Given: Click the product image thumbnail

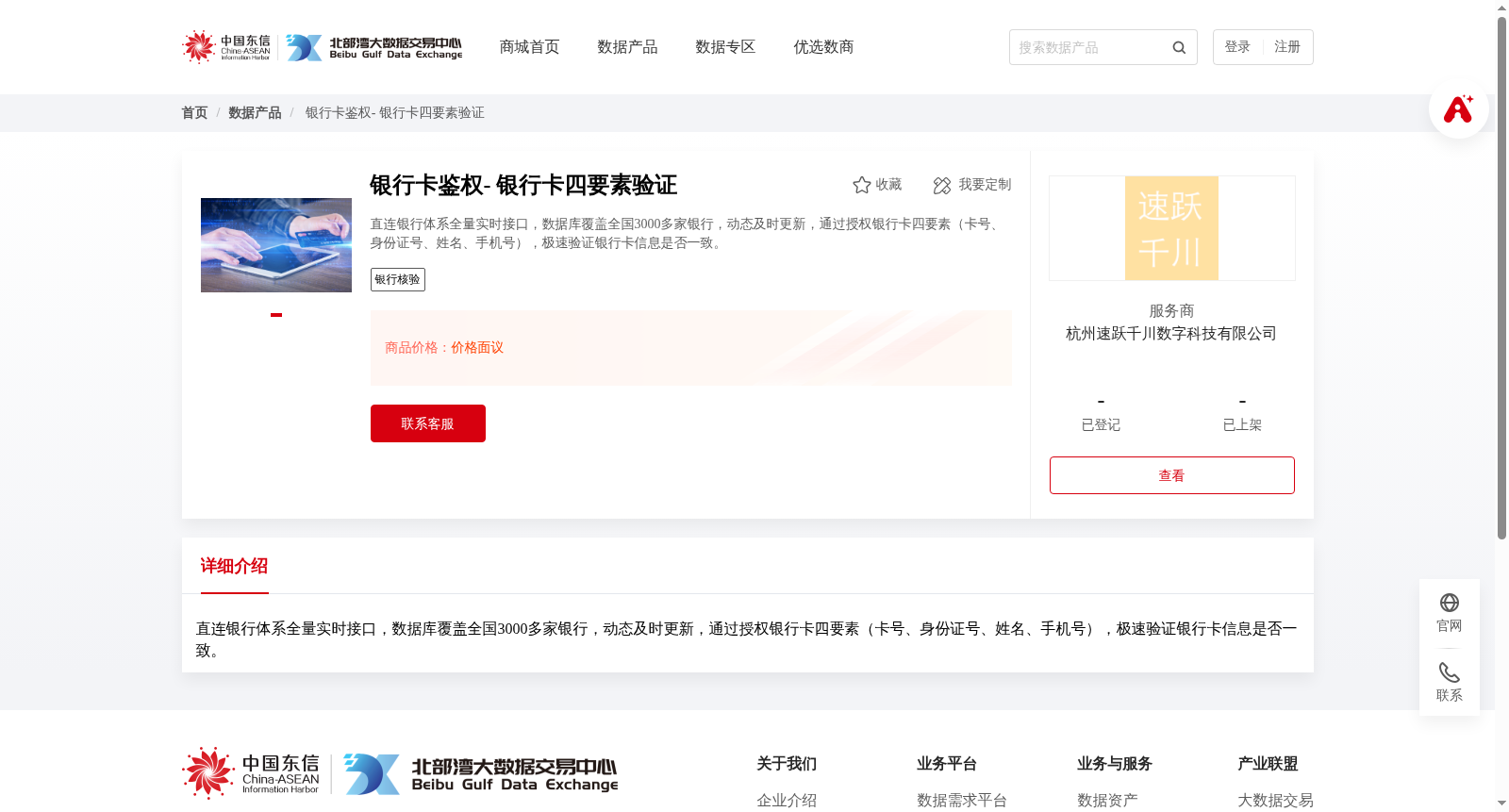Looking at the screenshot, I should 276,245.
